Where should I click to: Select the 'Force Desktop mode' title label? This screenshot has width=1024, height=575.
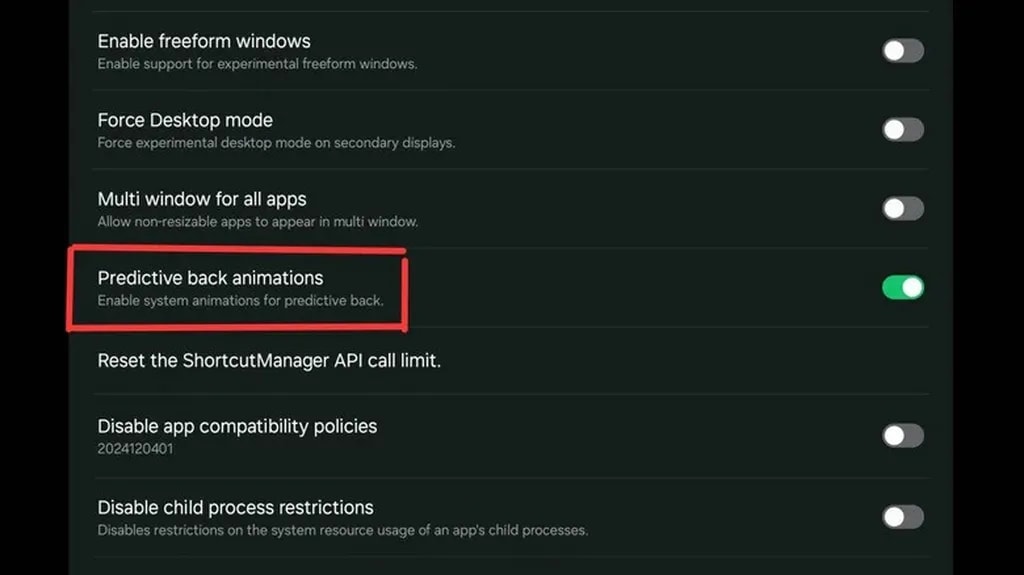coord(185,120)
